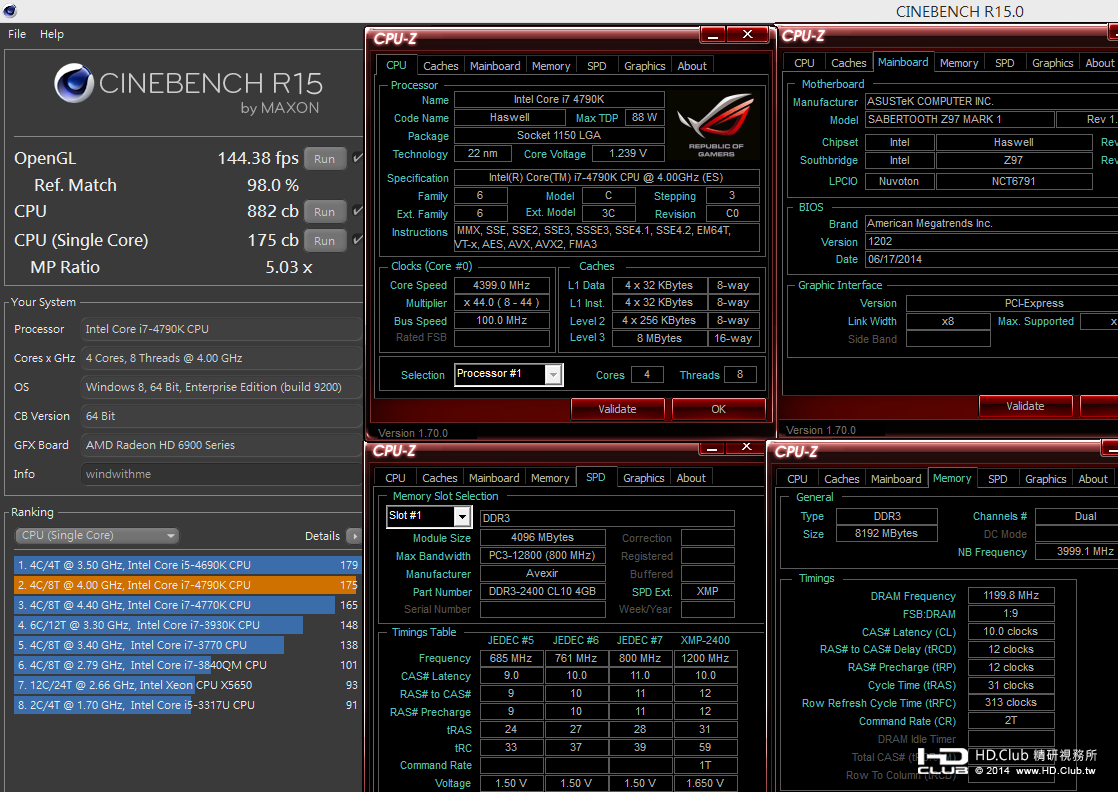Click Validate in the Mainboard CPU-Z window

click(x=1025, y=406)
